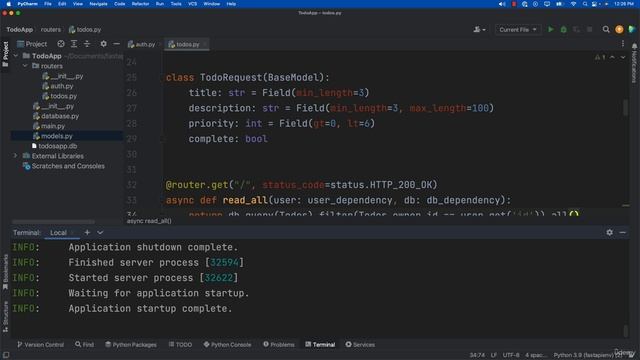Open terminal shell options dropdown arrow
The image size is (640, 360).
(100, 232)
